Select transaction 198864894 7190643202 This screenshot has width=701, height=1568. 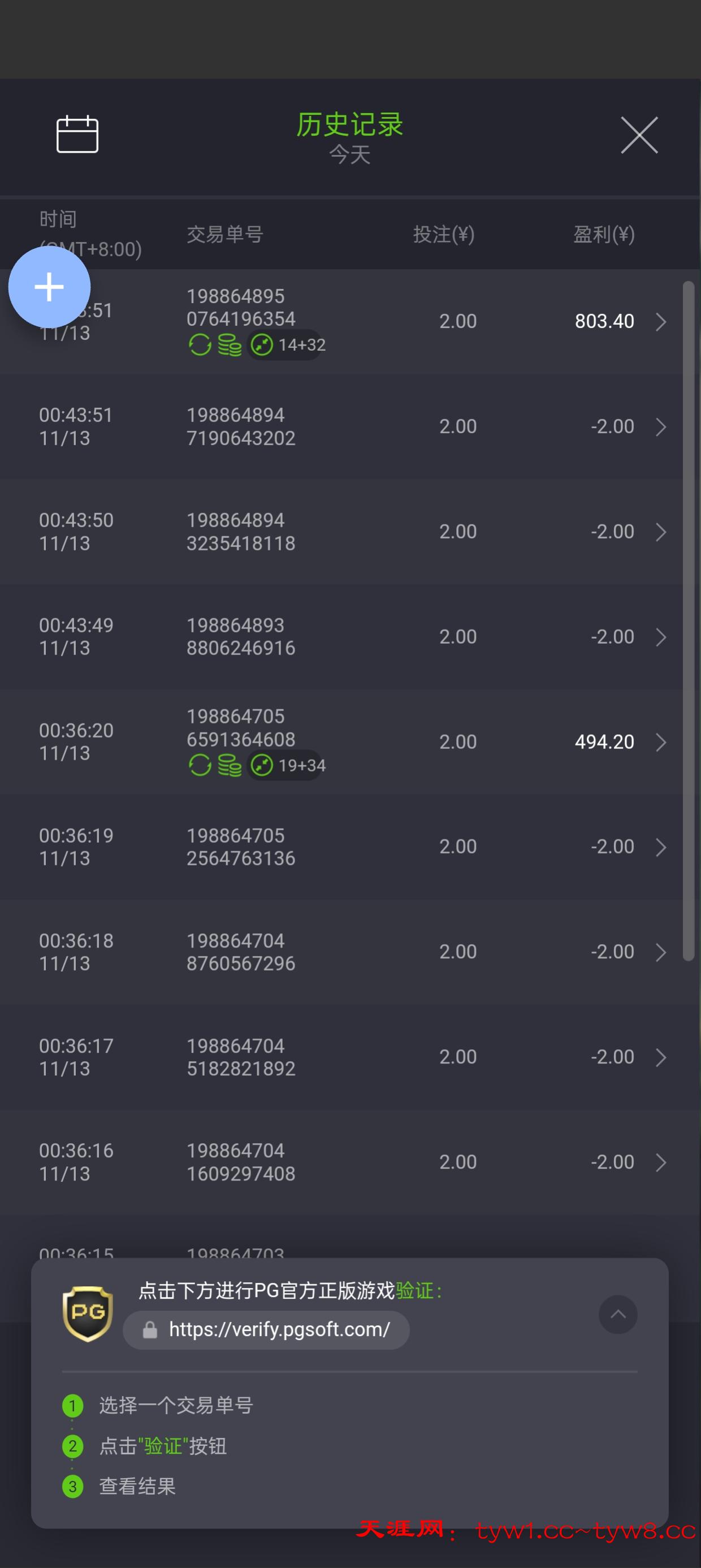(240, 427)
